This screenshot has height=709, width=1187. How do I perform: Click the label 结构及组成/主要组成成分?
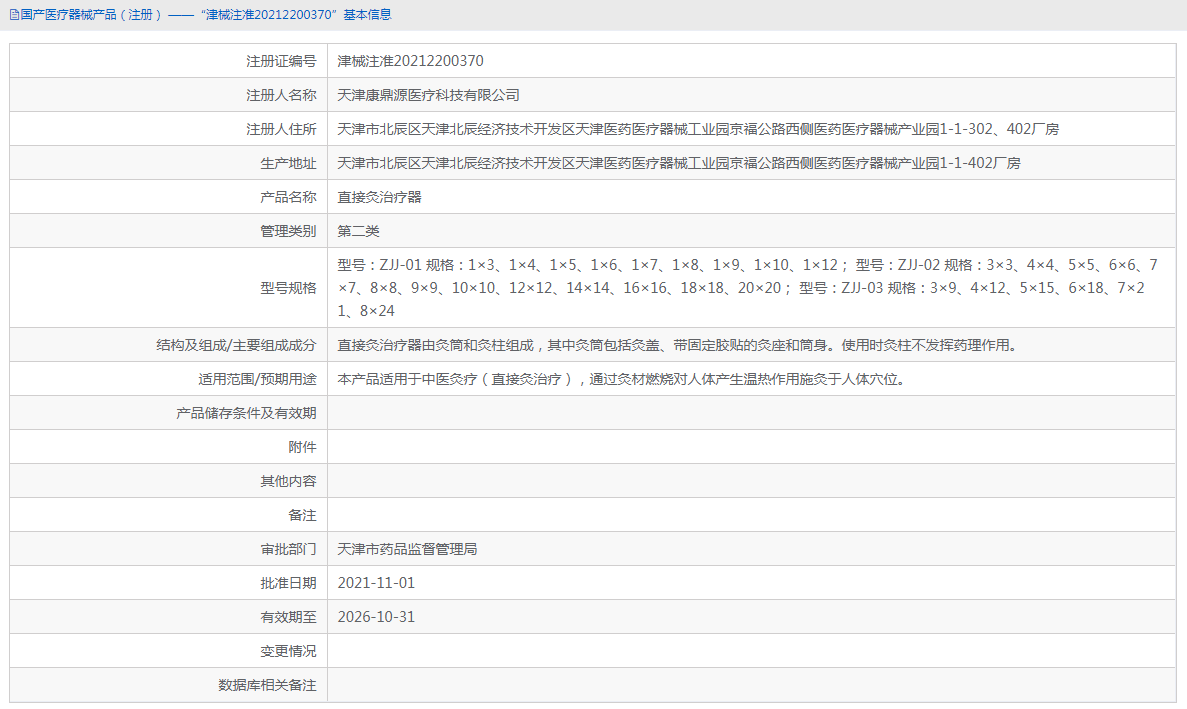point(236,346)
